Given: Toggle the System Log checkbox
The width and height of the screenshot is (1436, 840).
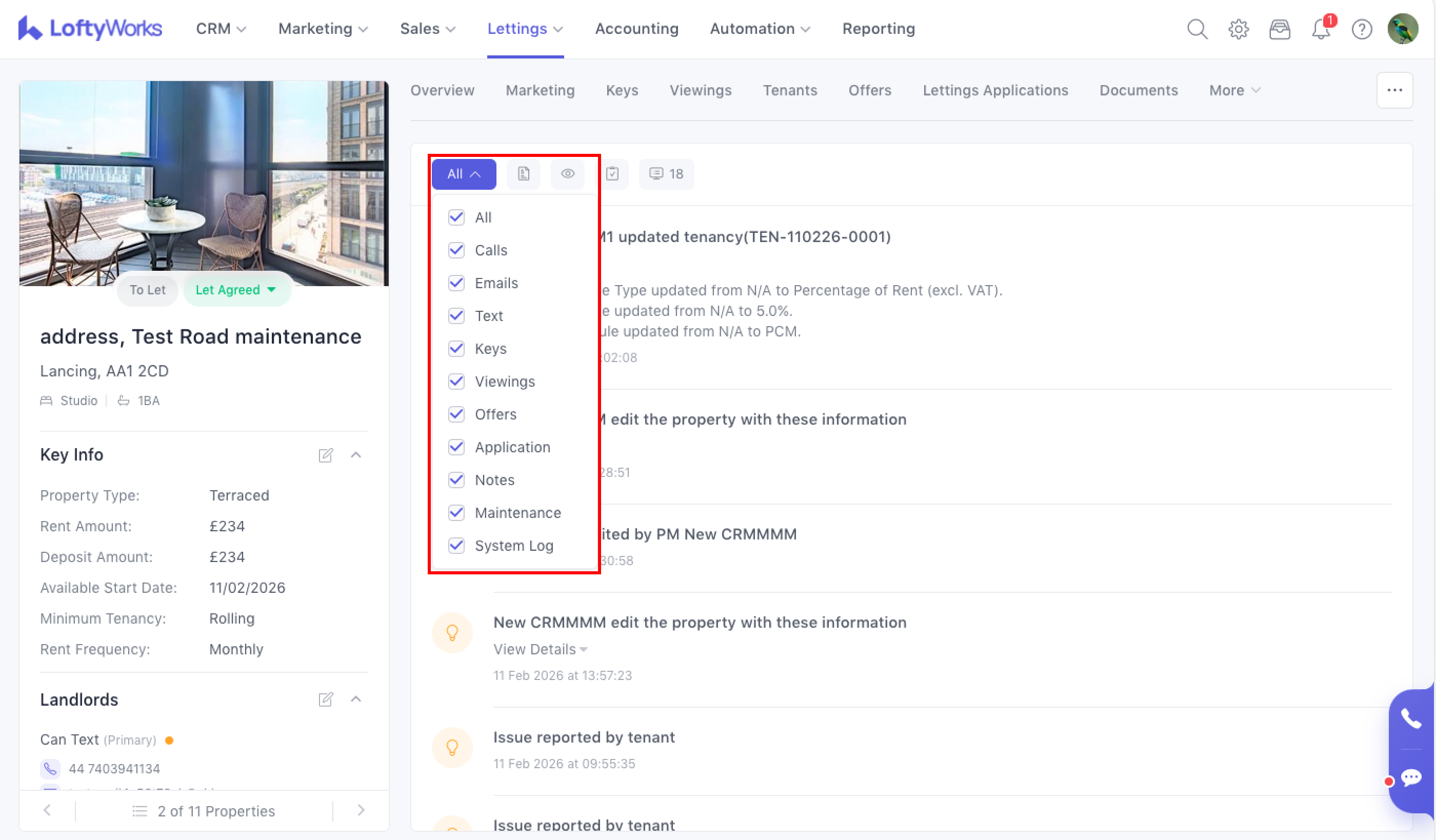Looking at the screenshot, I should click(456, 545).
